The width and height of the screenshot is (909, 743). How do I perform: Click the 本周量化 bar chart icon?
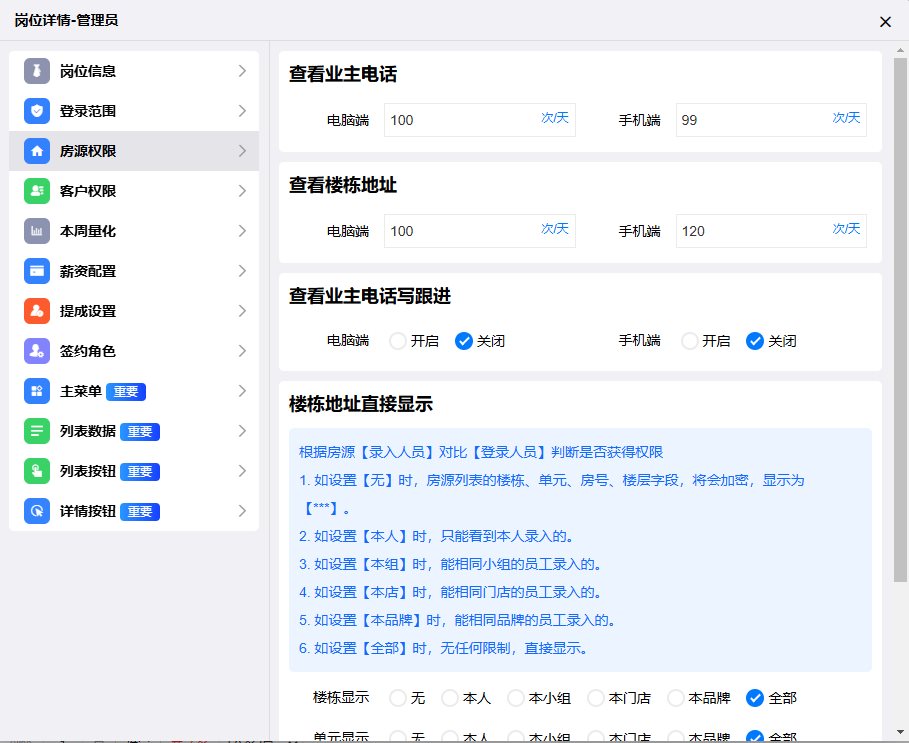(37, 231)
